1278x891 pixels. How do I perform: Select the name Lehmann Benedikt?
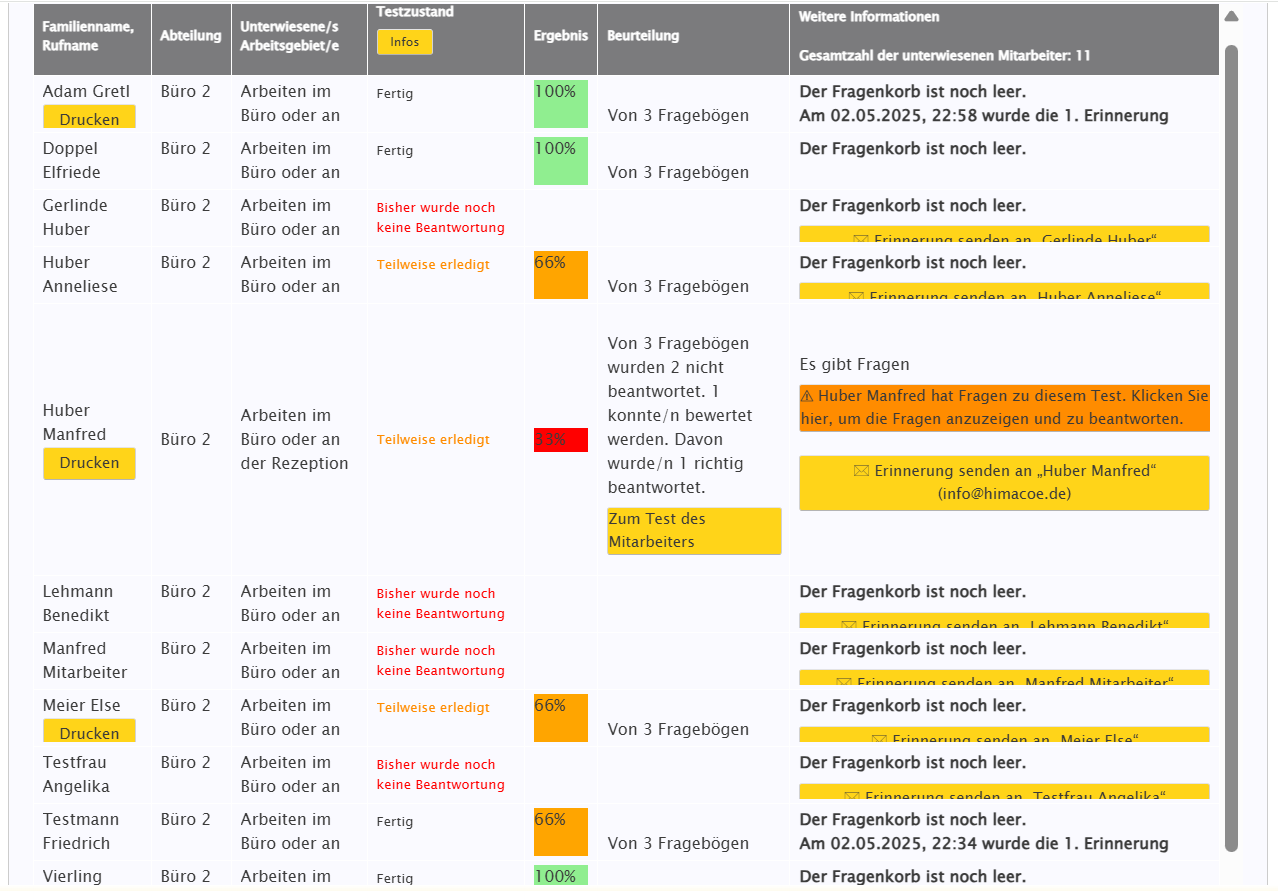pyautogui.click(x=78, y=603)
